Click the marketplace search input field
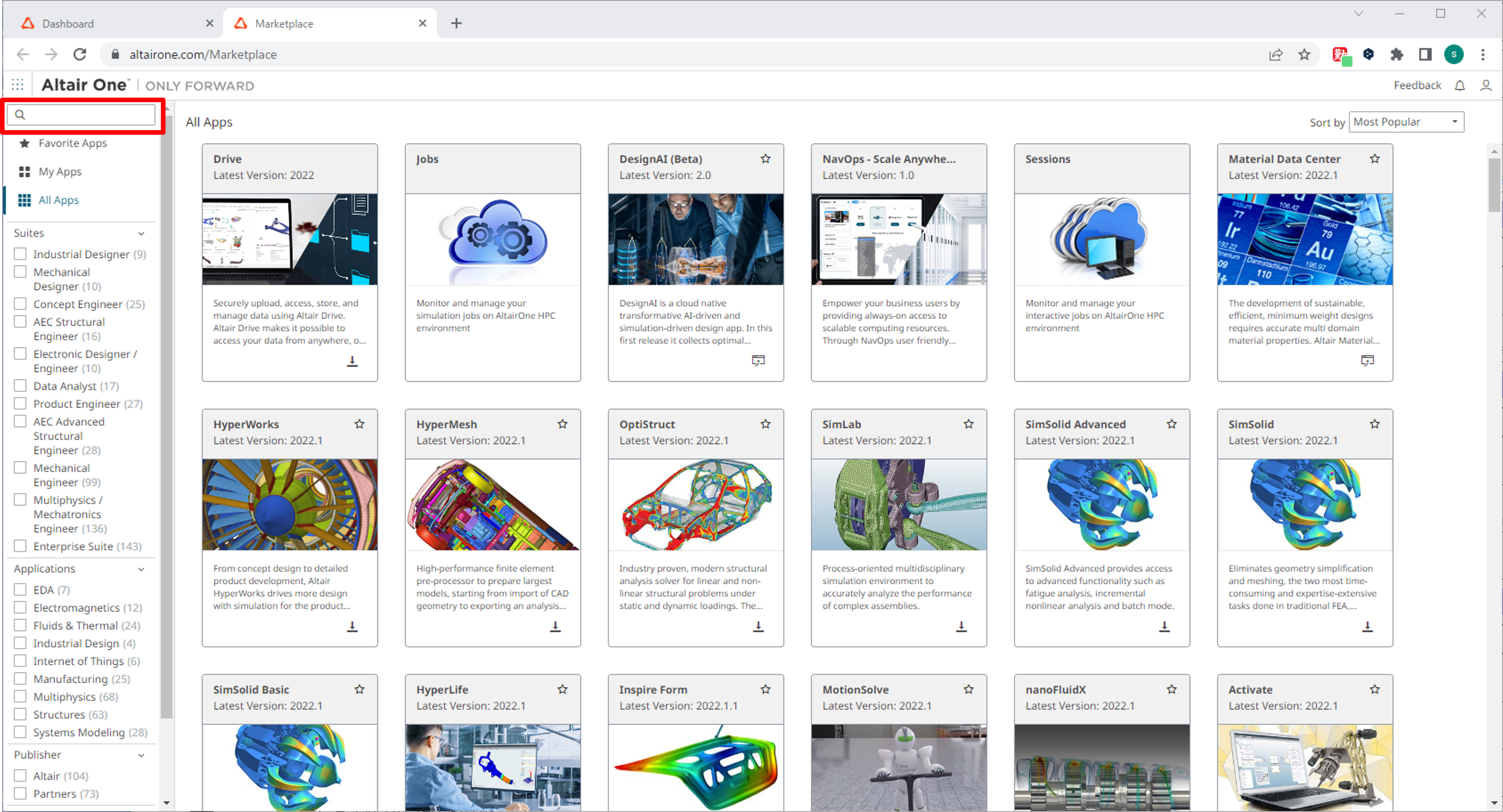Image resolution: width=1503 pixels, height=812 pixels. tap(88, 115)
